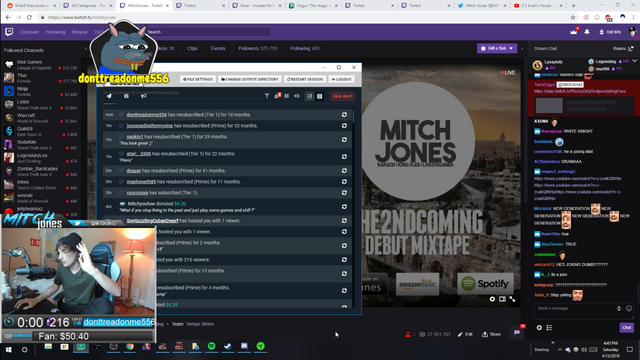Open chat Rooms popout
640x360 pixels.
tap(623, 49)
